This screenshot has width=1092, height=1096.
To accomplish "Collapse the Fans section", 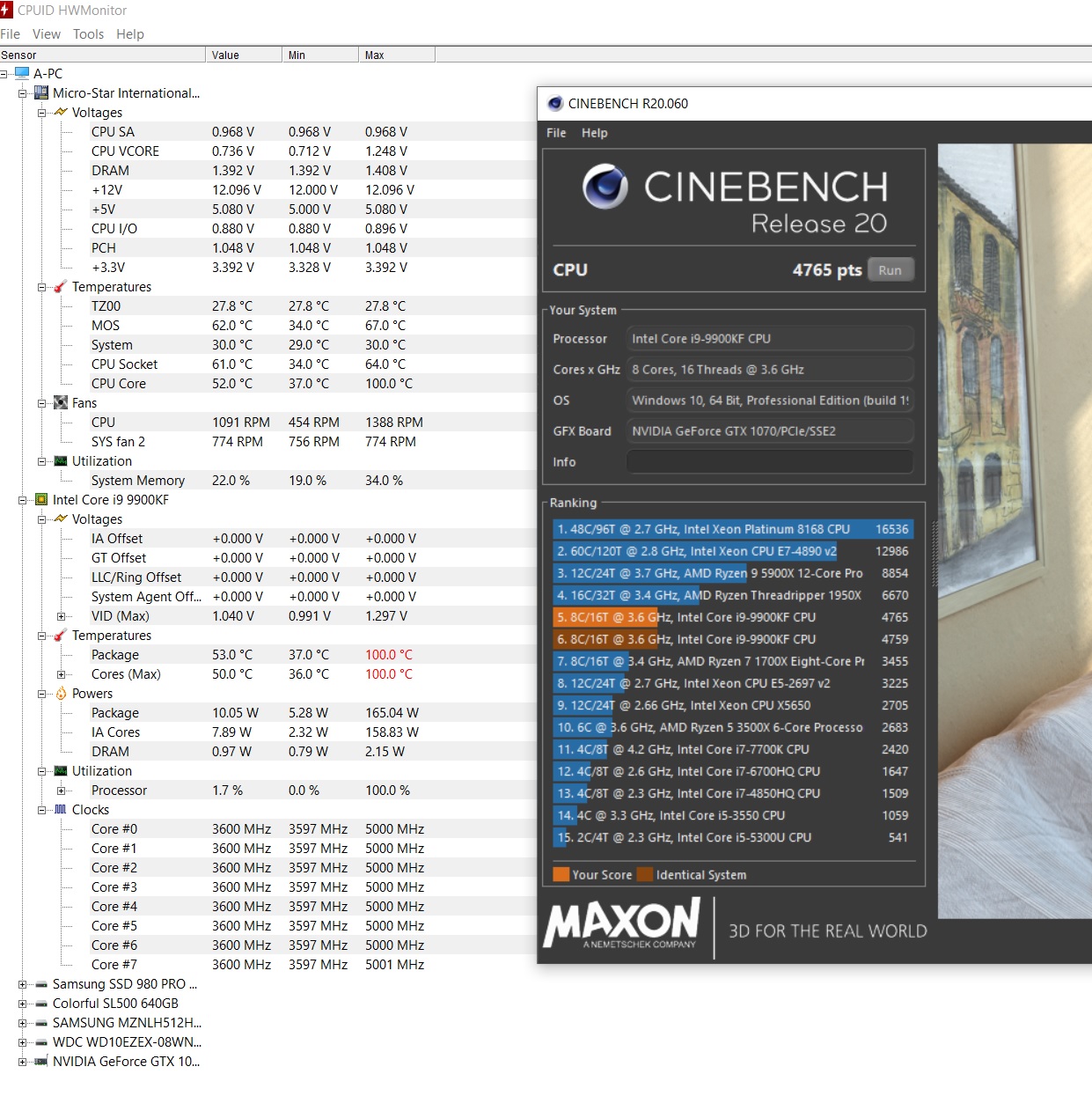I will point(42,403).
